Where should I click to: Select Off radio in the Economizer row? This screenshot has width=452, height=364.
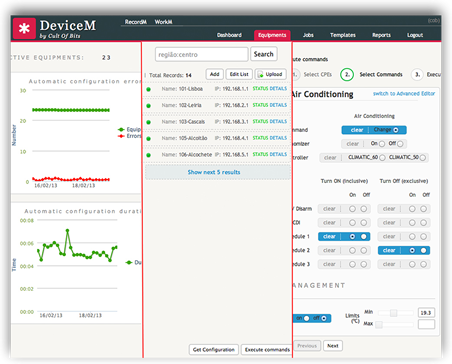(400, 144)
